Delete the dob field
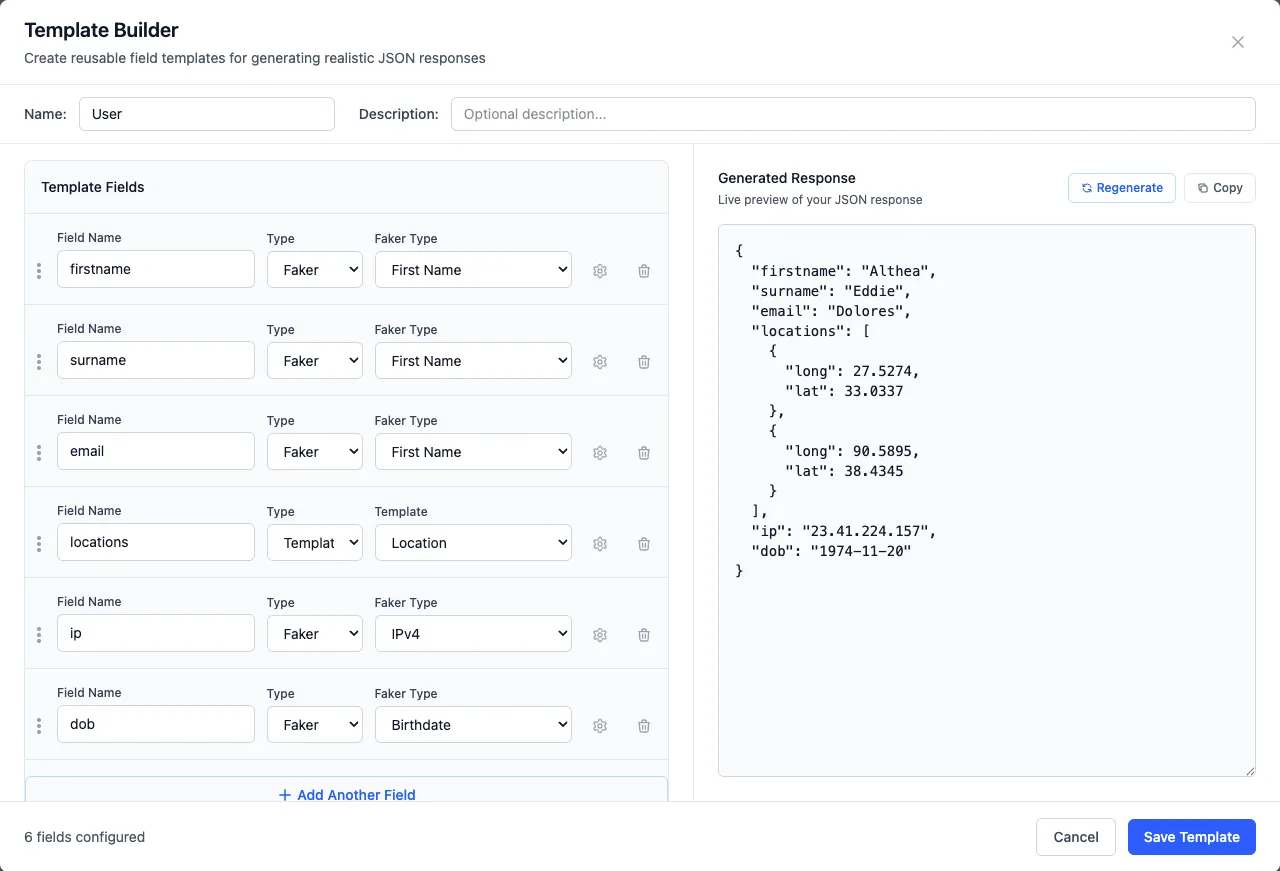The width and height of the screenshot is (1280, 871). pyautogui.click(x=644, y=725)
